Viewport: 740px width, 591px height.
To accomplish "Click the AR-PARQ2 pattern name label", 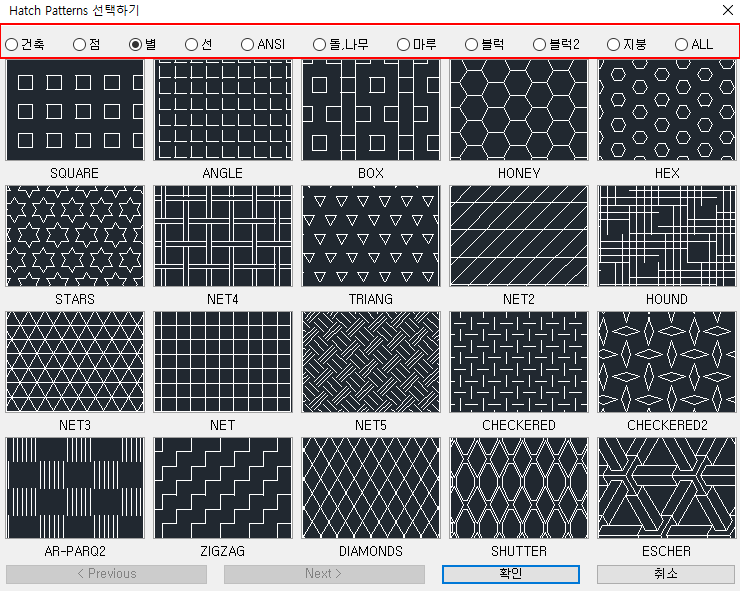I will coord(75,551).
